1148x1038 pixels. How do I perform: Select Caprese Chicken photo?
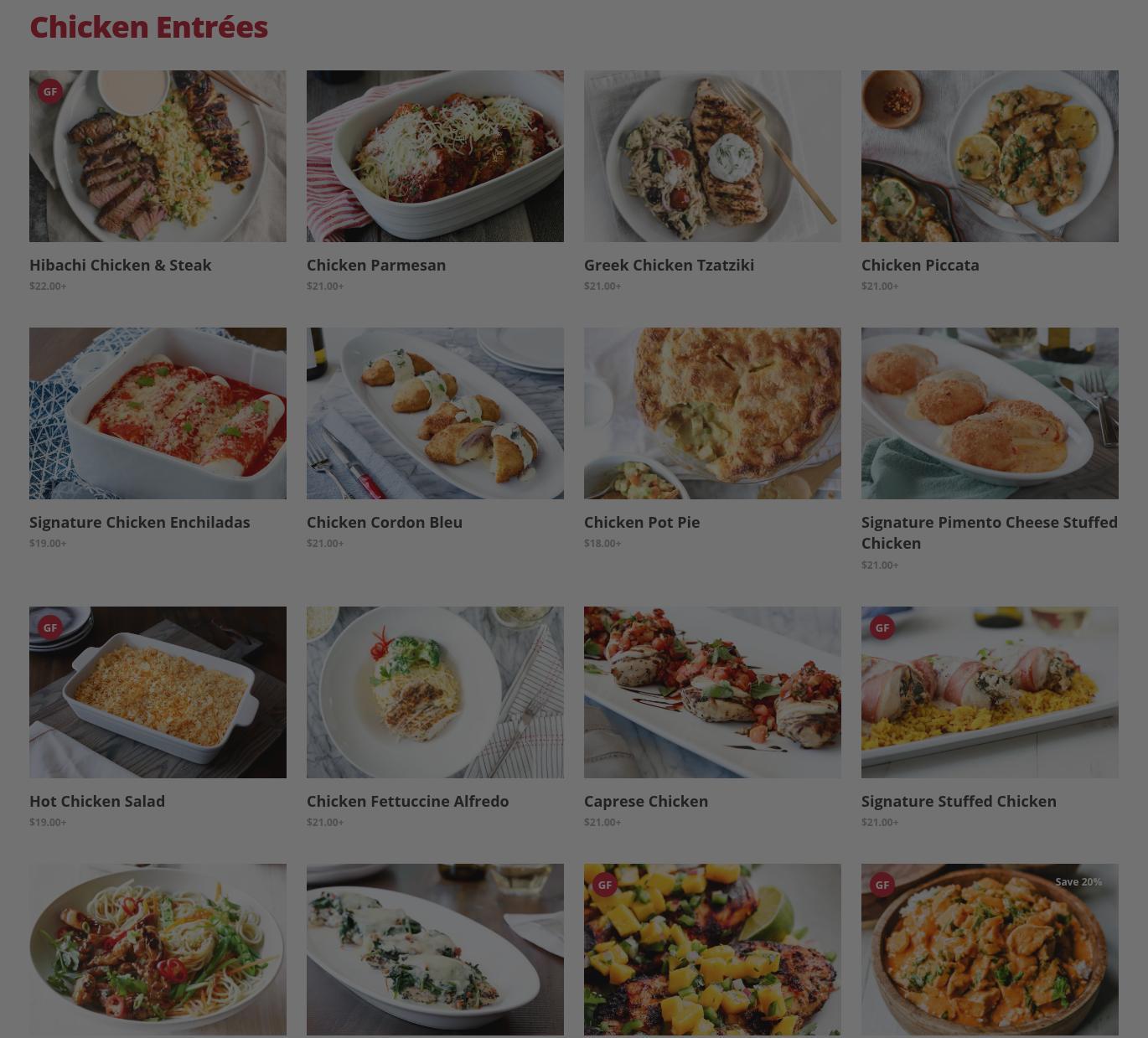coord(712,692)
